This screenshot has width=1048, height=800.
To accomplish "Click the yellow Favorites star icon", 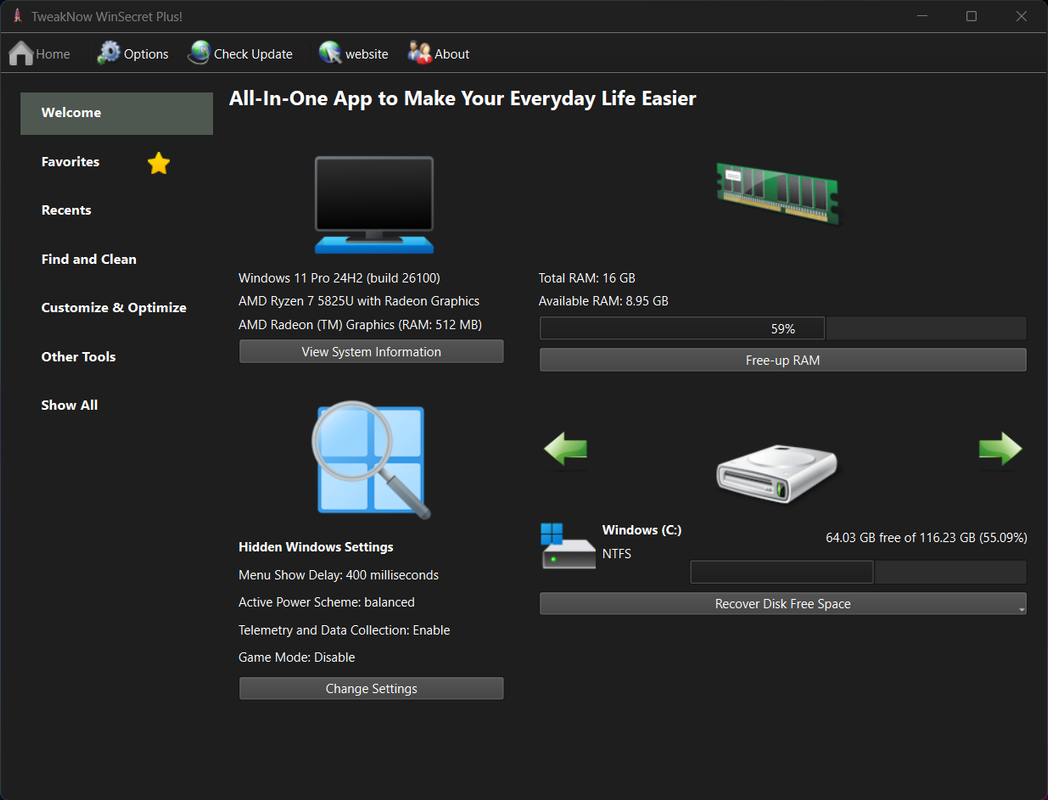I will coord(158,162).
